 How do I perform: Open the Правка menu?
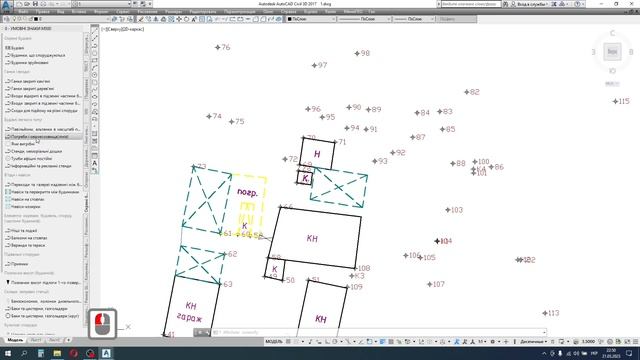click(x=42, y=11)
